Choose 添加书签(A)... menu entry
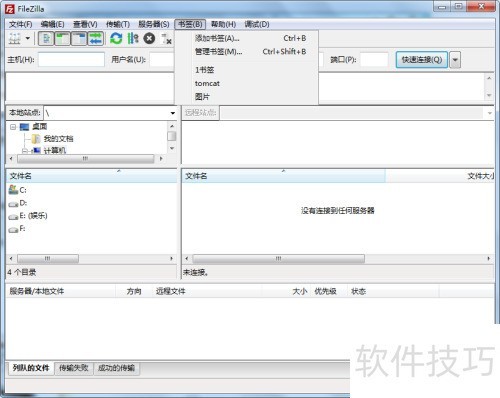 coord(247,38)
